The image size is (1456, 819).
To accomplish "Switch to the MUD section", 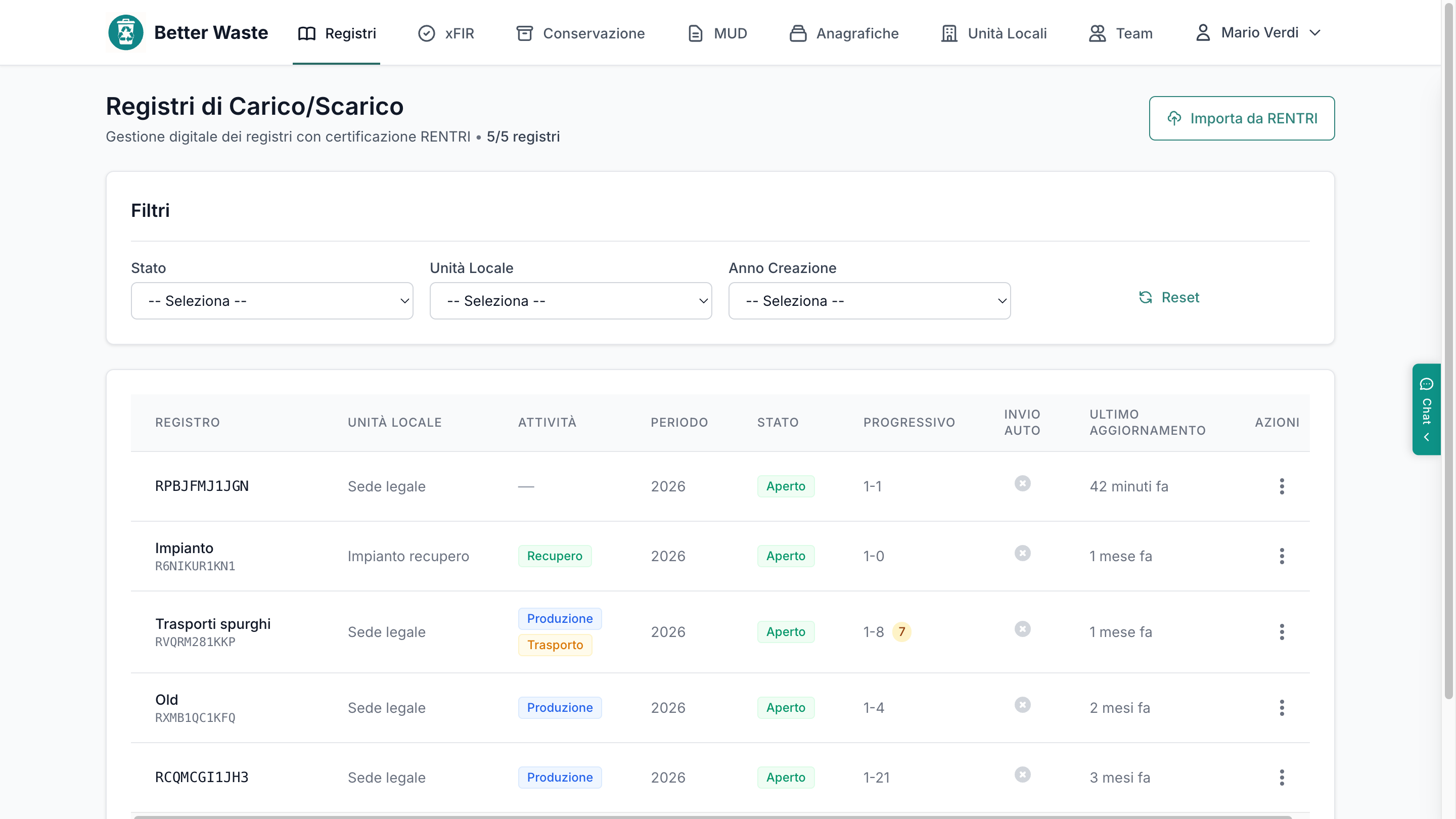I will pos(717,33).
